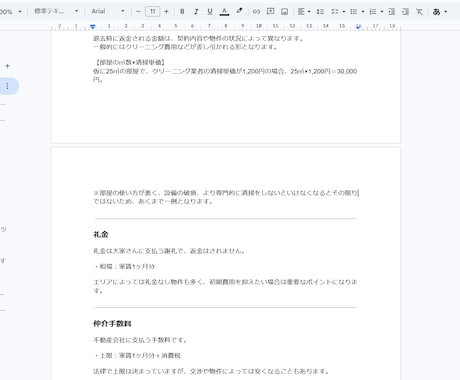Click the numbered list icon
Viewport: 460px width, 380px height.
pos(373,12)
